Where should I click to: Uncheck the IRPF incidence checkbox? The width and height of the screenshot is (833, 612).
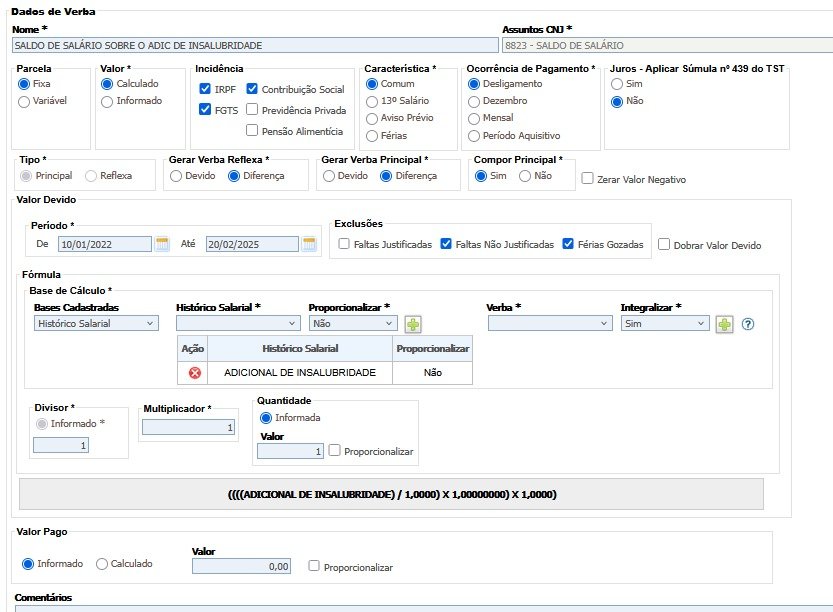pyautogui.click(x=205, y=89)
